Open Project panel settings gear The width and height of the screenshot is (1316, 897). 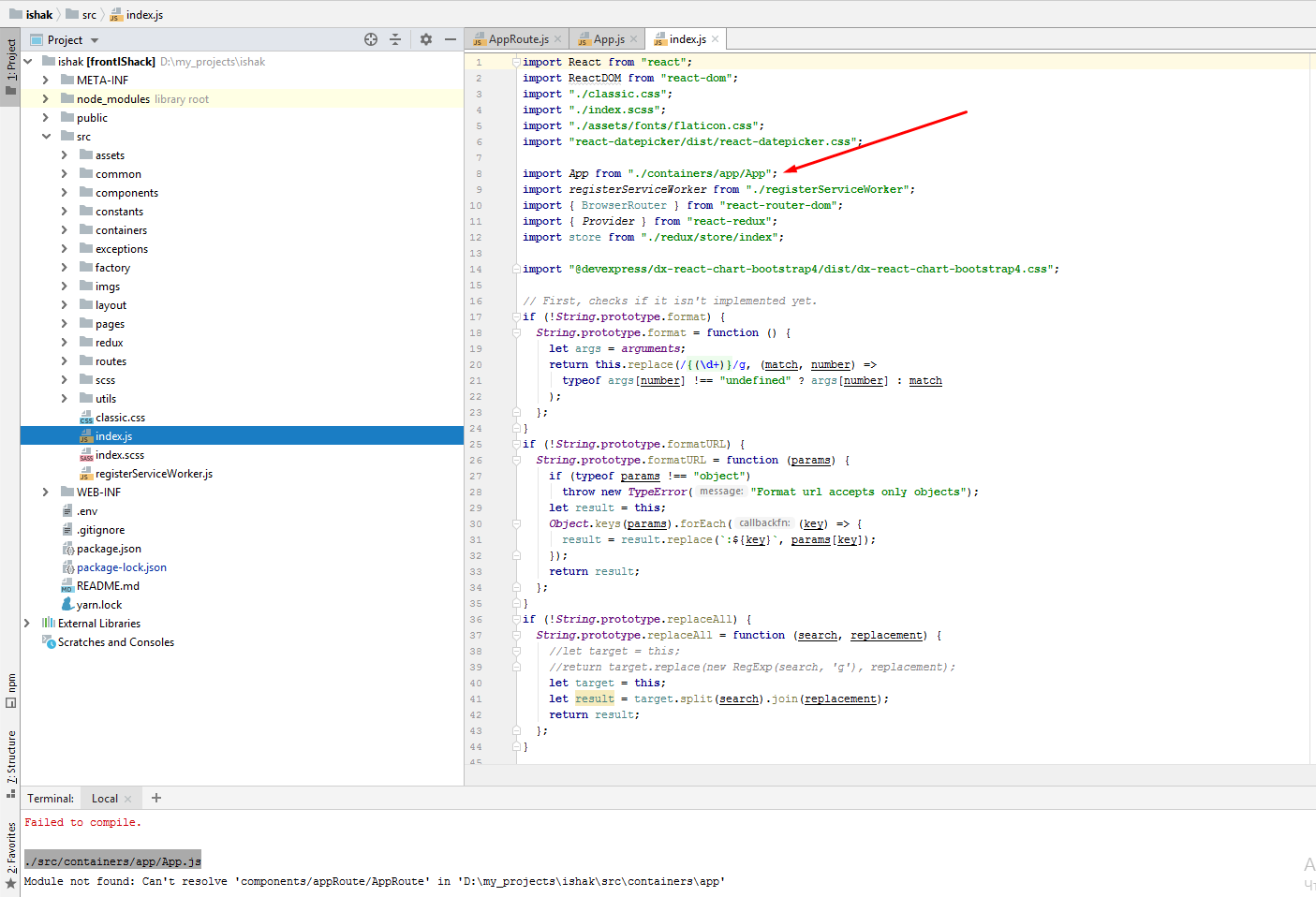pos(426,39)
